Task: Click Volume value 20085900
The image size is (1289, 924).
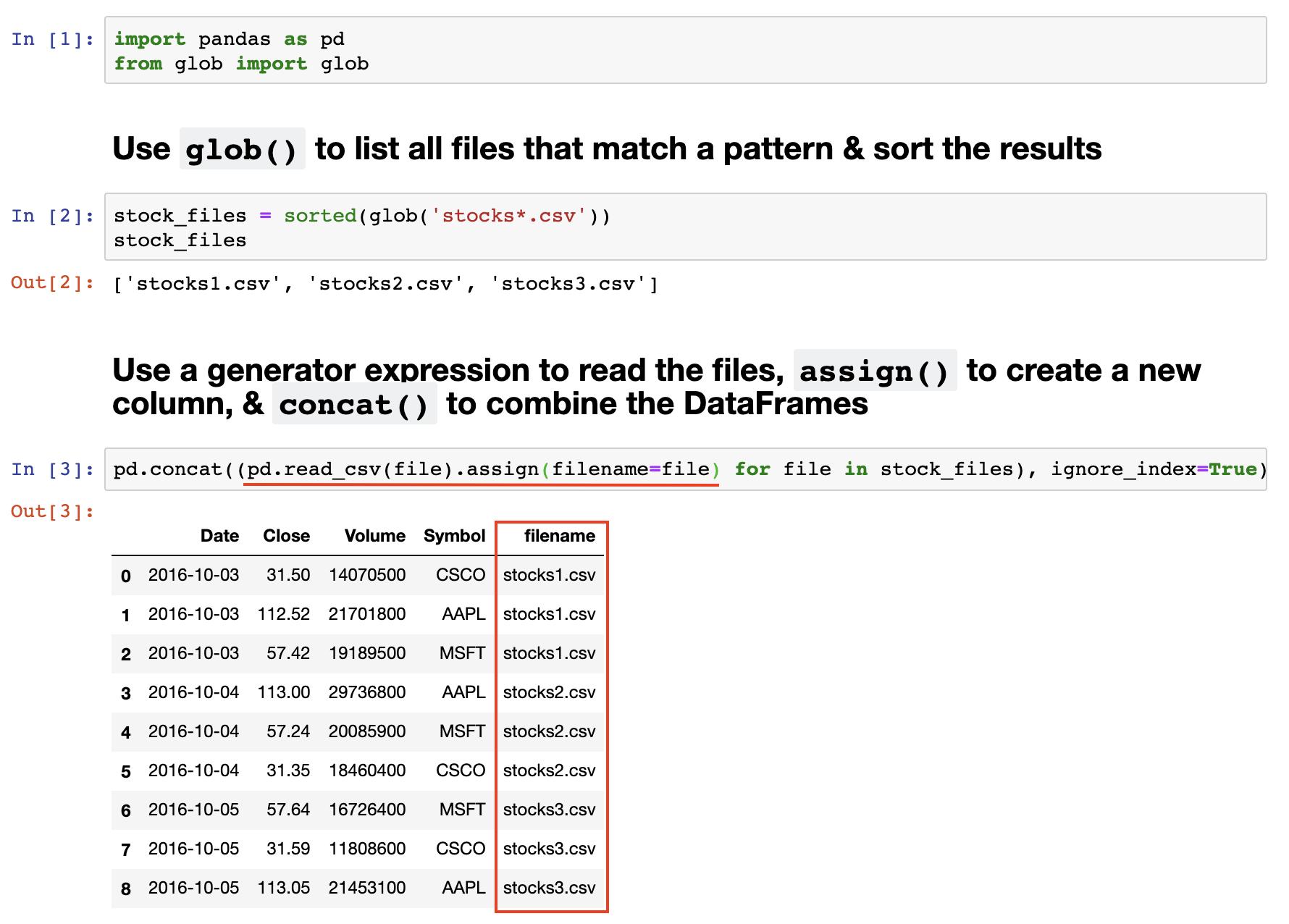Action: [x=367, y=731]
